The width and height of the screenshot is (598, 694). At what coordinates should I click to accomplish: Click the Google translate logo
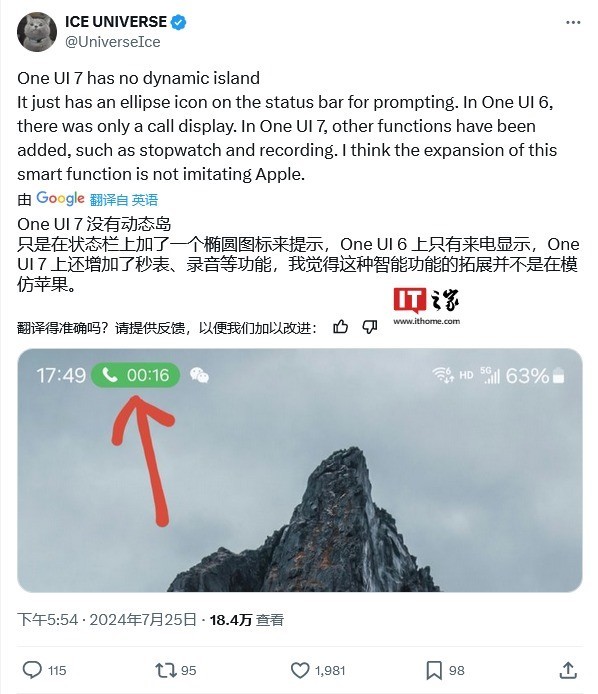[60, 199]
